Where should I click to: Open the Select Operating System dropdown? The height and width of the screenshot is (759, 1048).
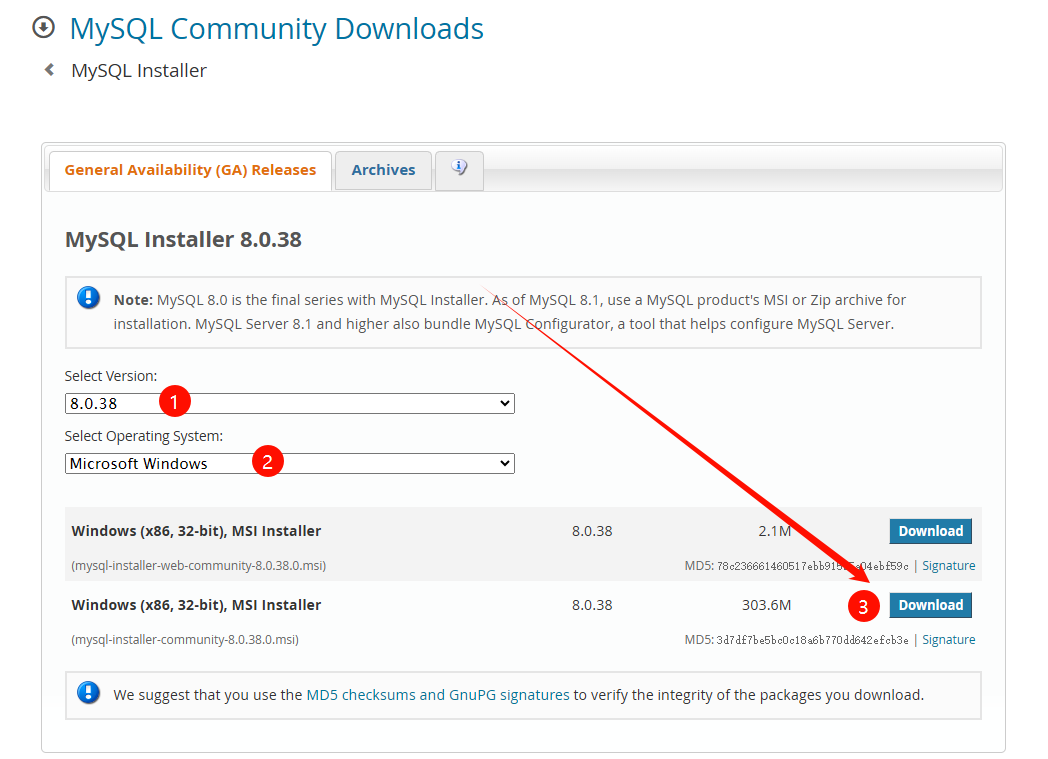(x=289, y=464)
